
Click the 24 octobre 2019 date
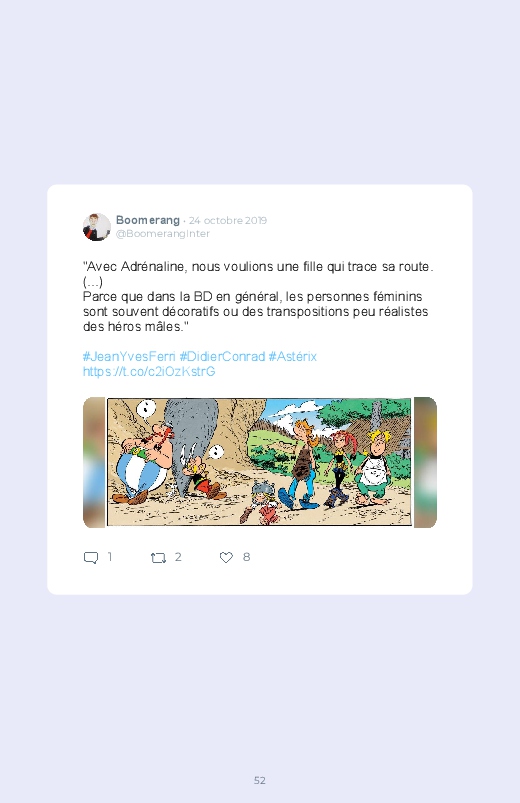pos(228,221)
